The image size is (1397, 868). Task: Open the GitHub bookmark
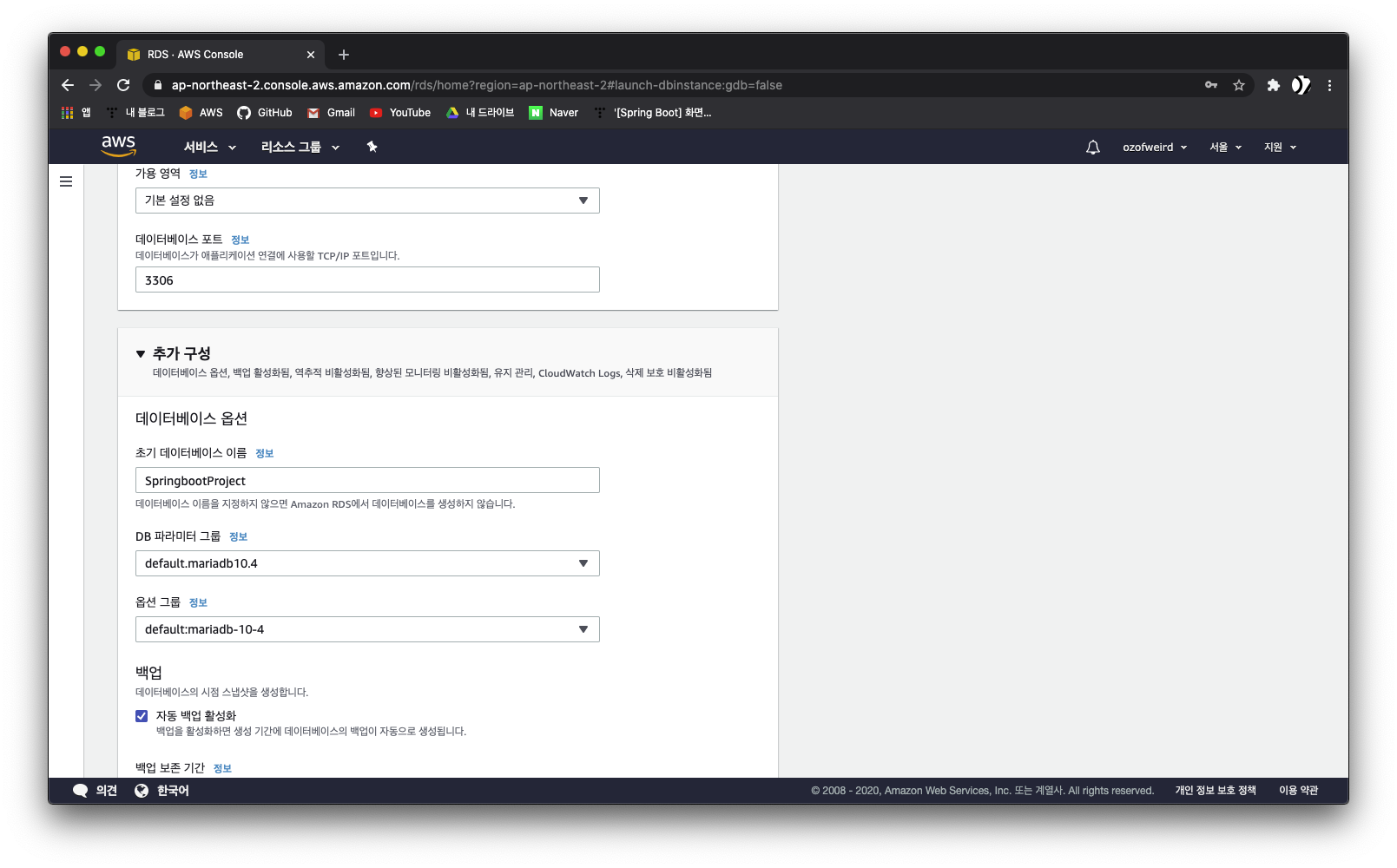pos(265,113)
